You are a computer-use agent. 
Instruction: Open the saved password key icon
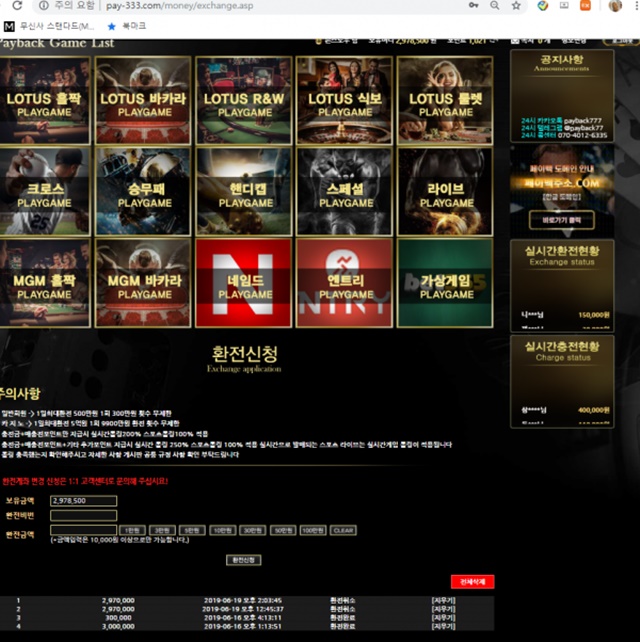(x=474, y=5)
